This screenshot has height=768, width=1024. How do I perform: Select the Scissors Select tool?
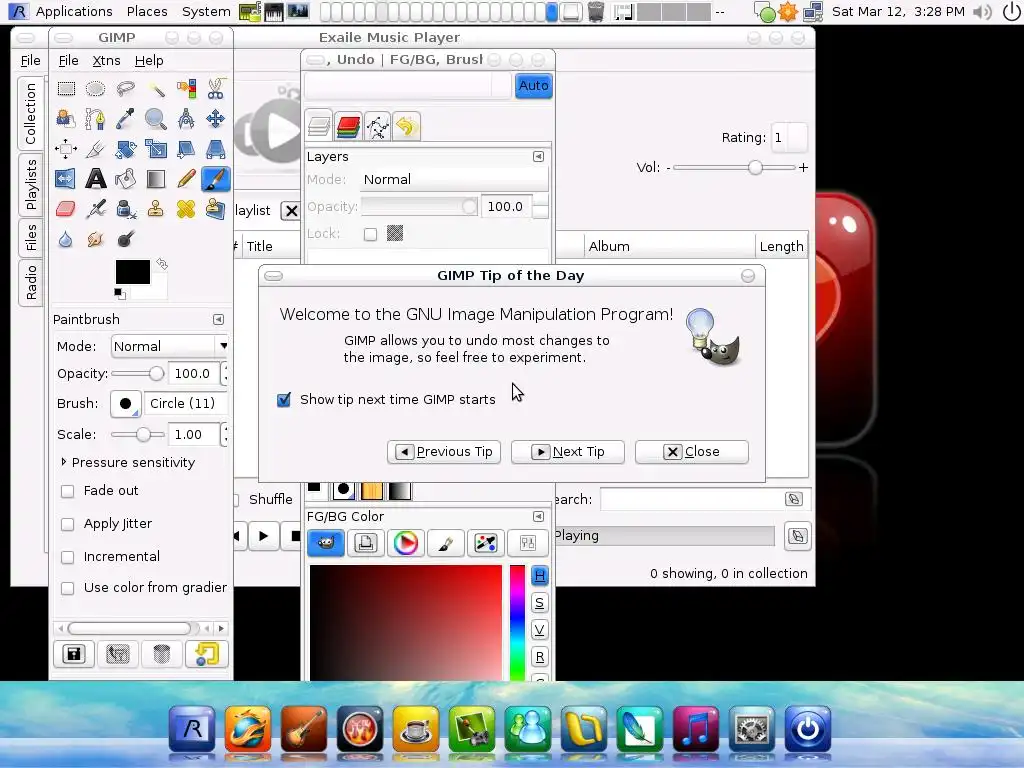pyautogui.click(x=216, y=88)
